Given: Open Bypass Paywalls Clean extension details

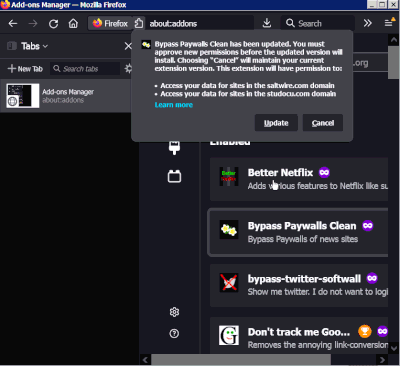Looking at the screenshot, I should 298,232.
